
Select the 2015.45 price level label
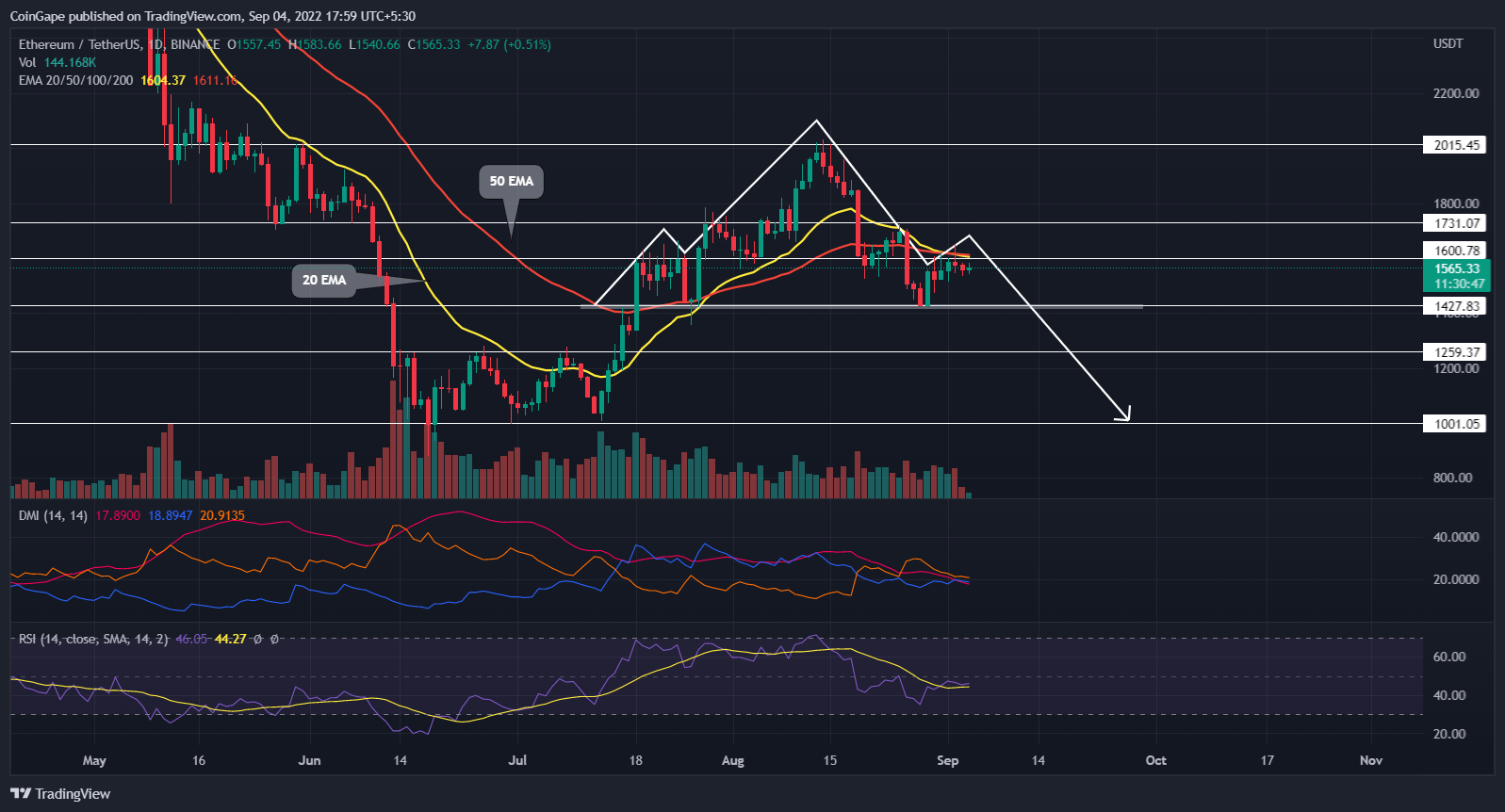click(1456, 145)
